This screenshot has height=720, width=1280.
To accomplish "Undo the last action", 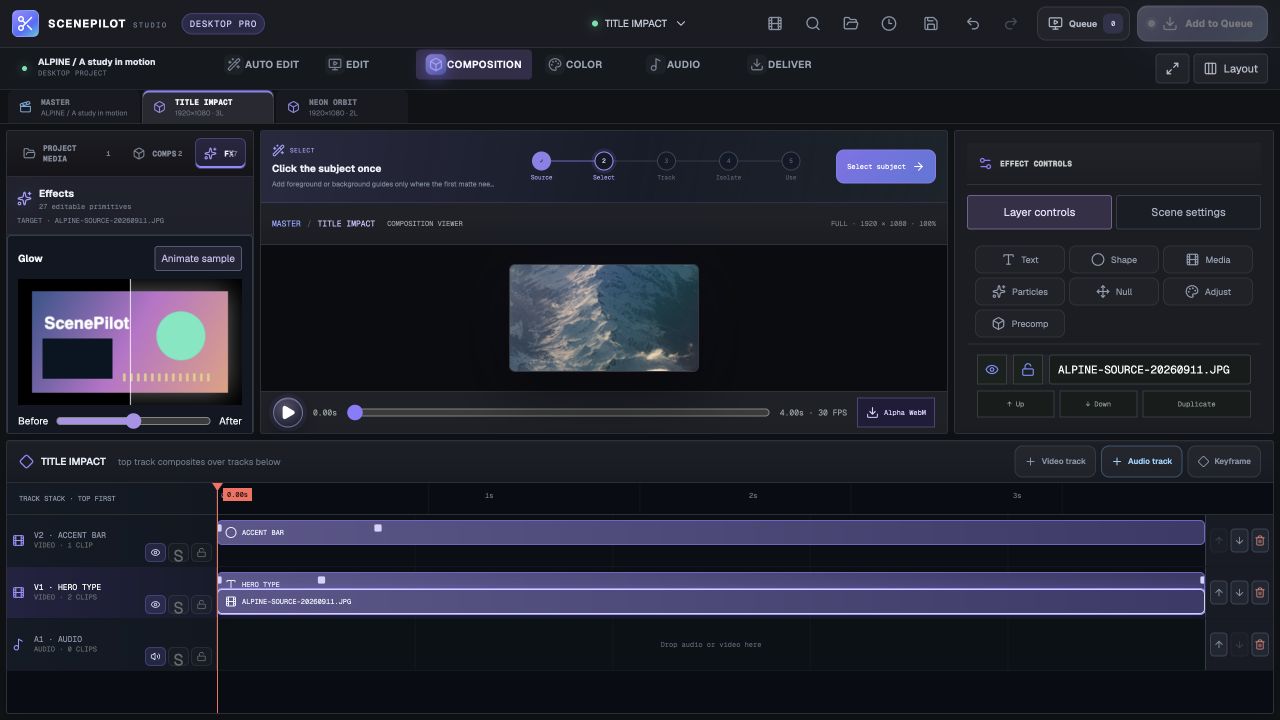I will click(973, 23).
